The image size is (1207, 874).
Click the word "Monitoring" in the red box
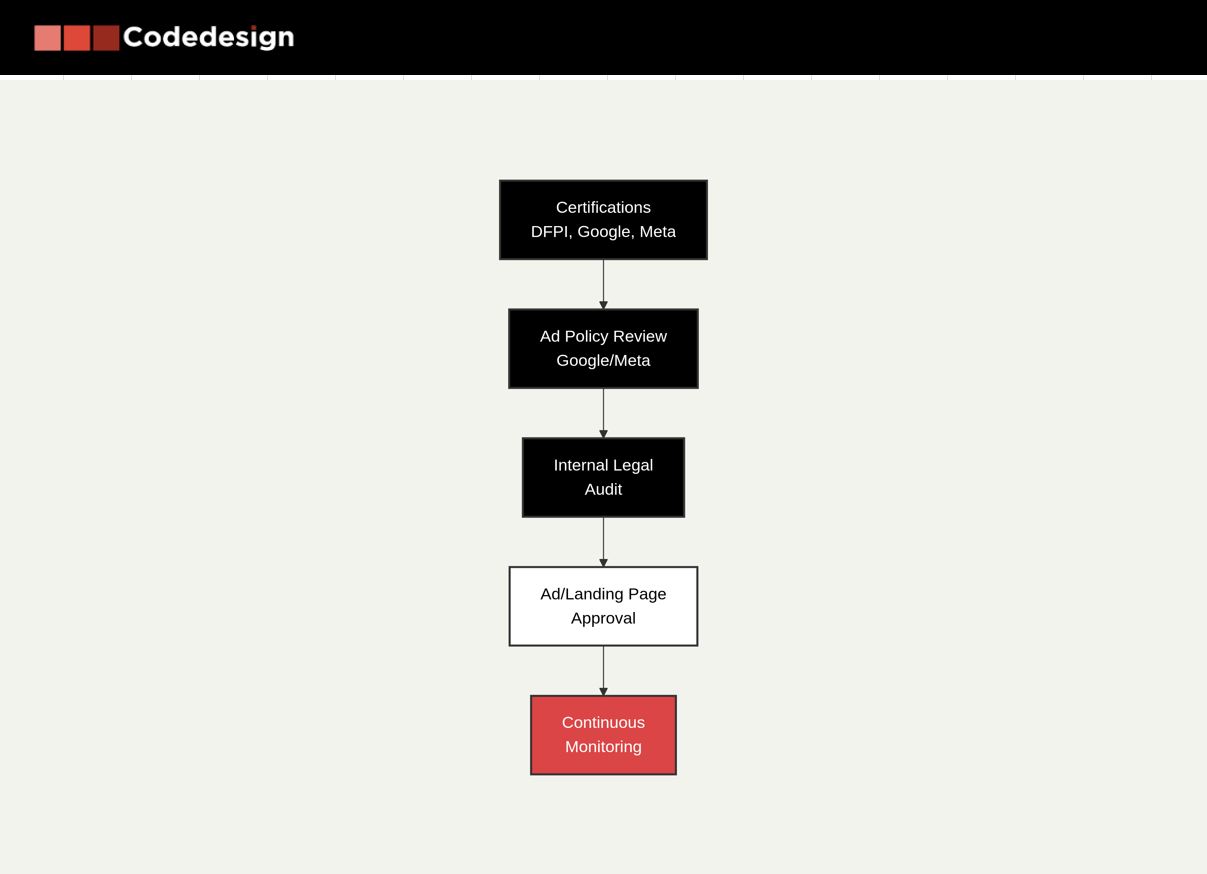click(603, 747)
